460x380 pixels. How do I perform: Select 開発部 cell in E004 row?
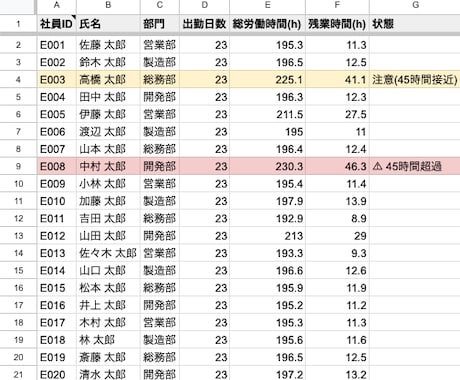[160, 97]
